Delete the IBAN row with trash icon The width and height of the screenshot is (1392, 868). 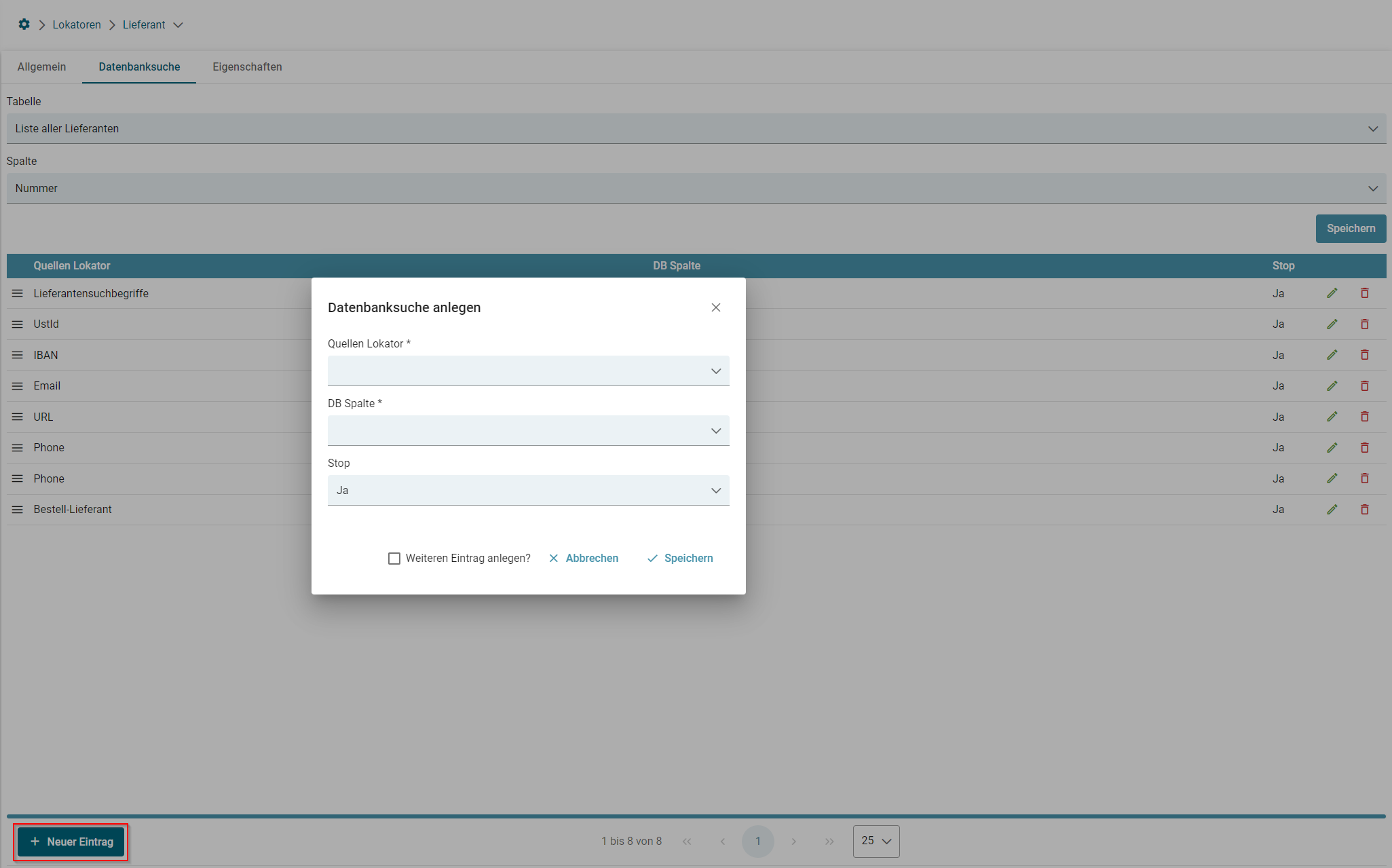(1365, 355)
